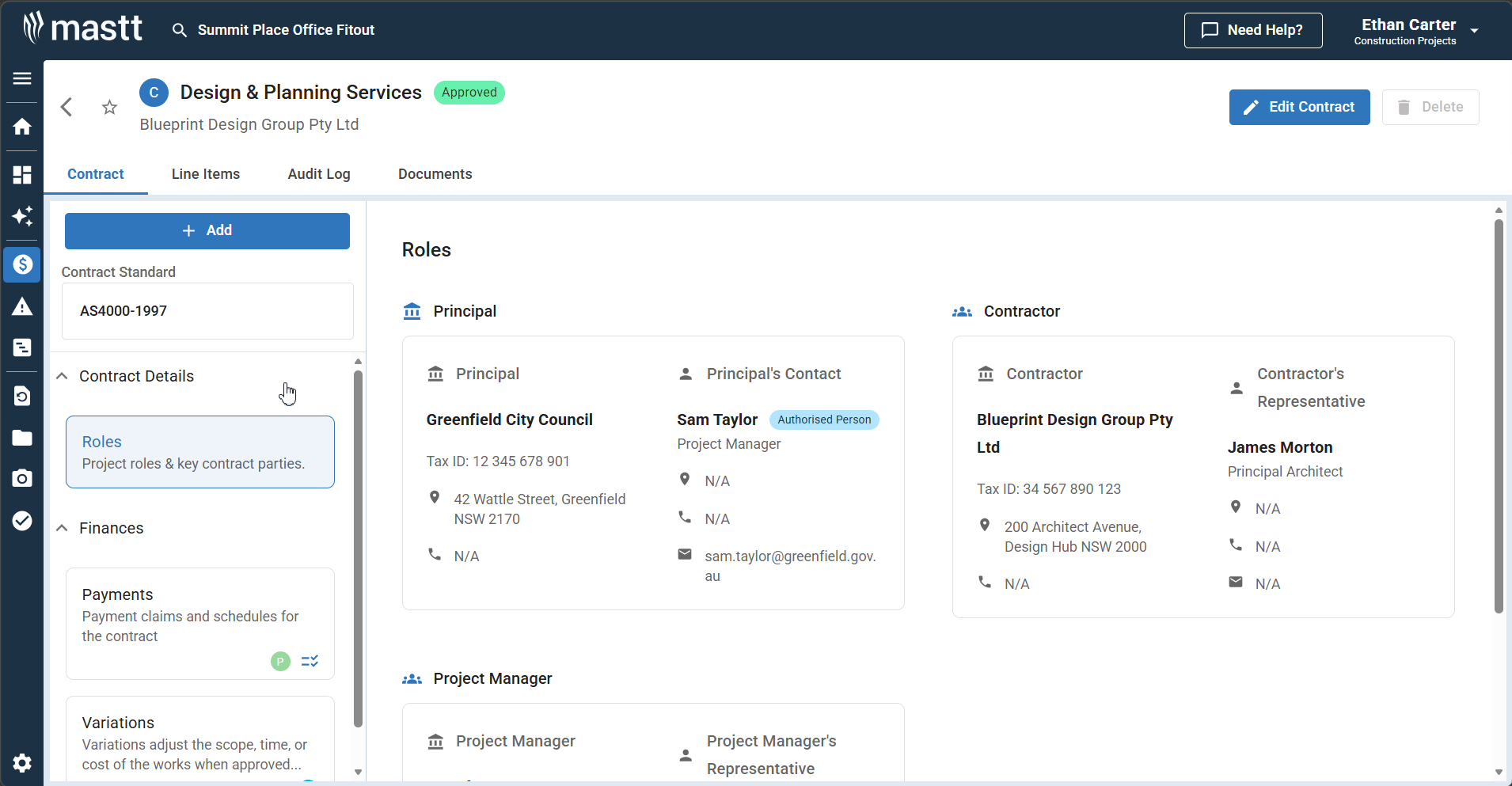Open the risk warning triangle icon
This screenshot has width=1512, height=786.
22,307
